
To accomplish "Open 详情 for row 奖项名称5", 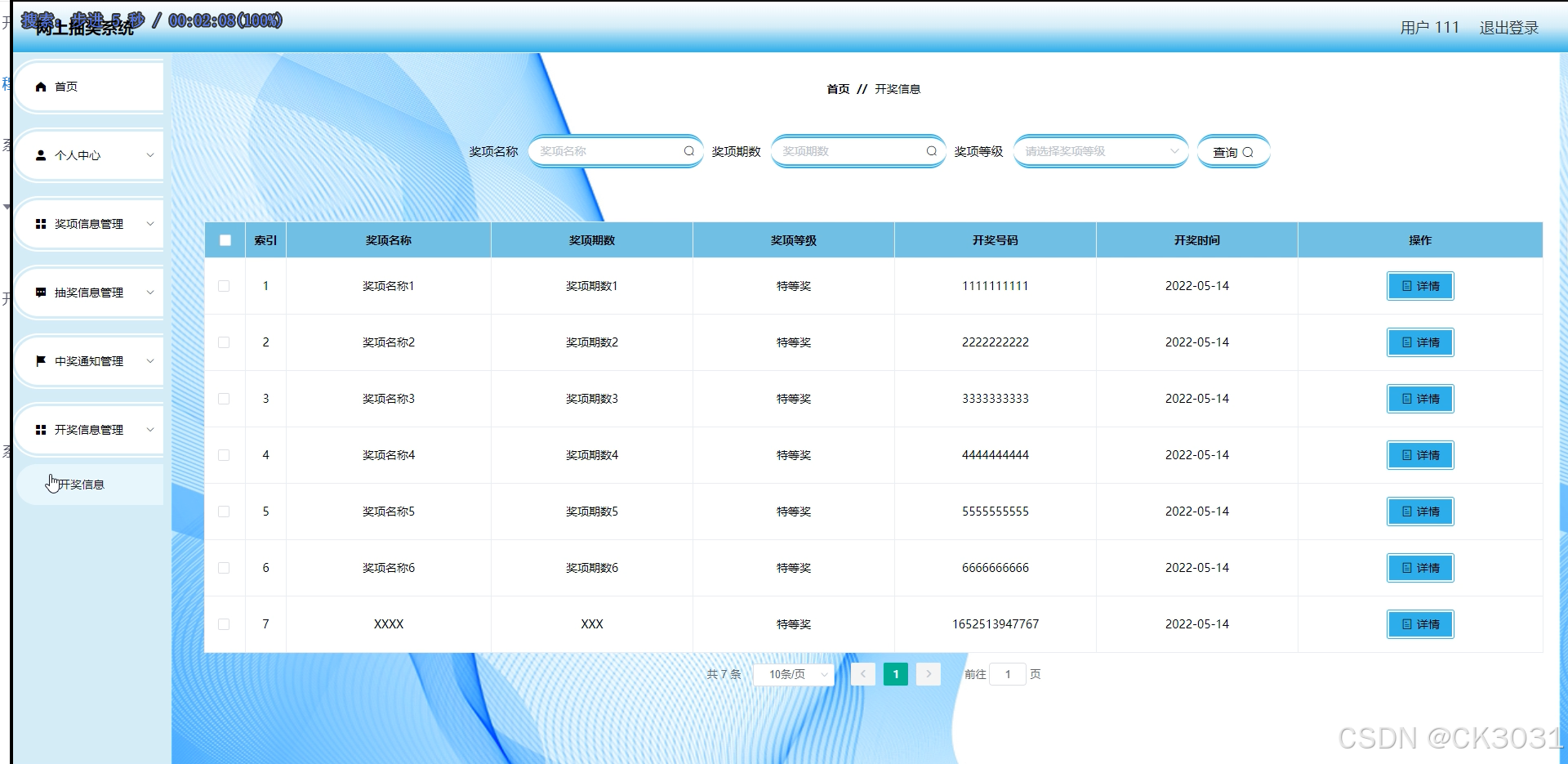I will pos(1420,512).
